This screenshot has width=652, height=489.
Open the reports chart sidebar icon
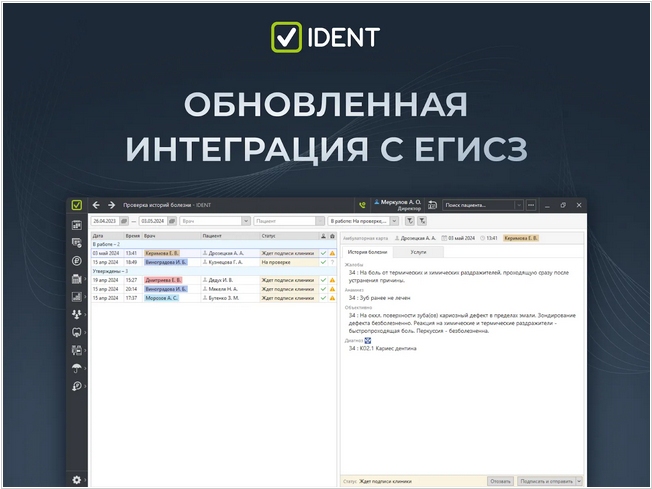(77, 296)
